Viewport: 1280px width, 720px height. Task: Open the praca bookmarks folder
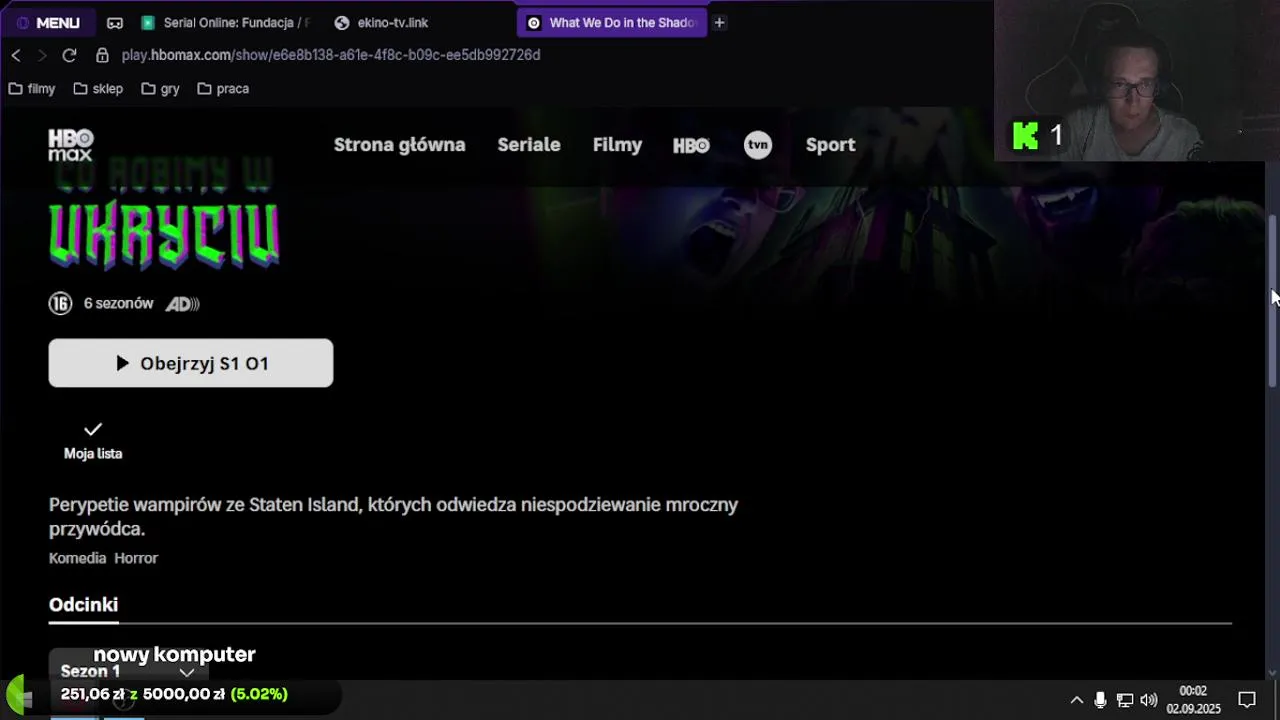(223, 89)
